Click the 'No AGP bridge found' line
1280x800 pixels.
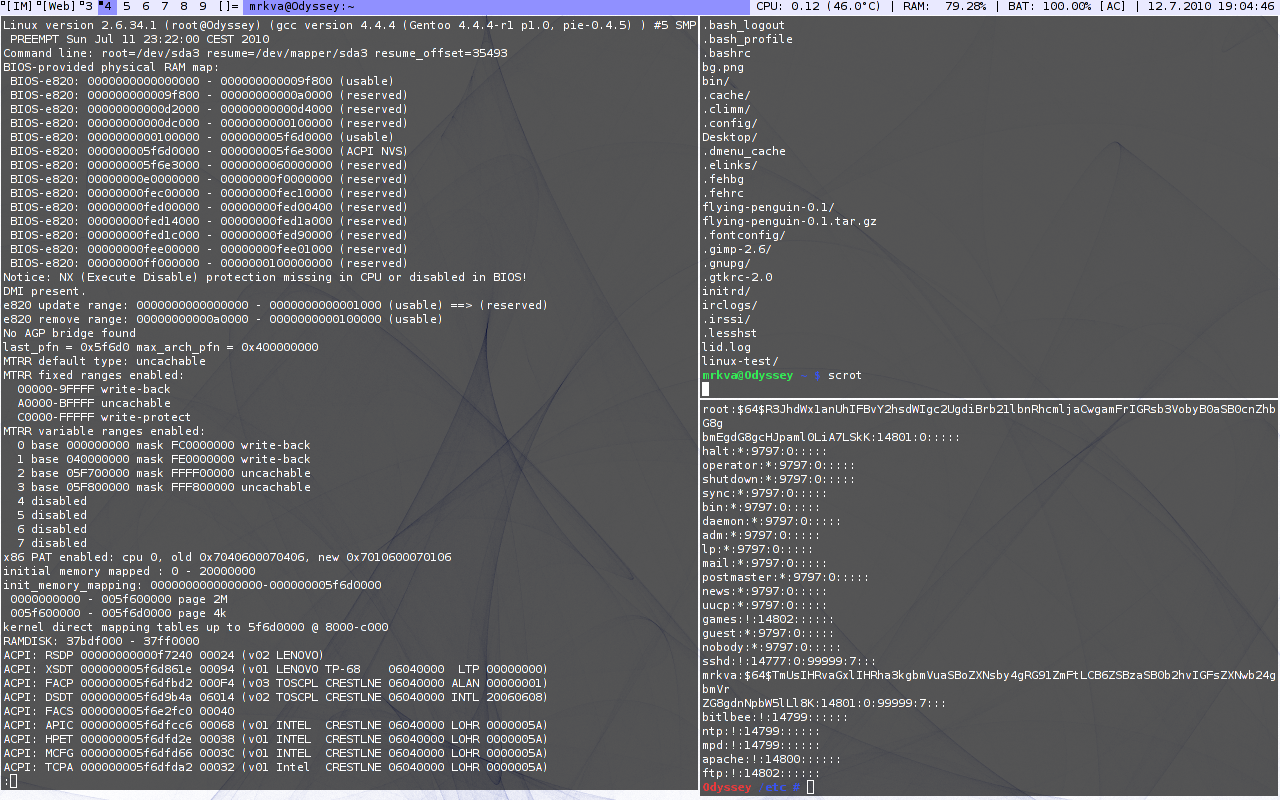pos(69,333)
